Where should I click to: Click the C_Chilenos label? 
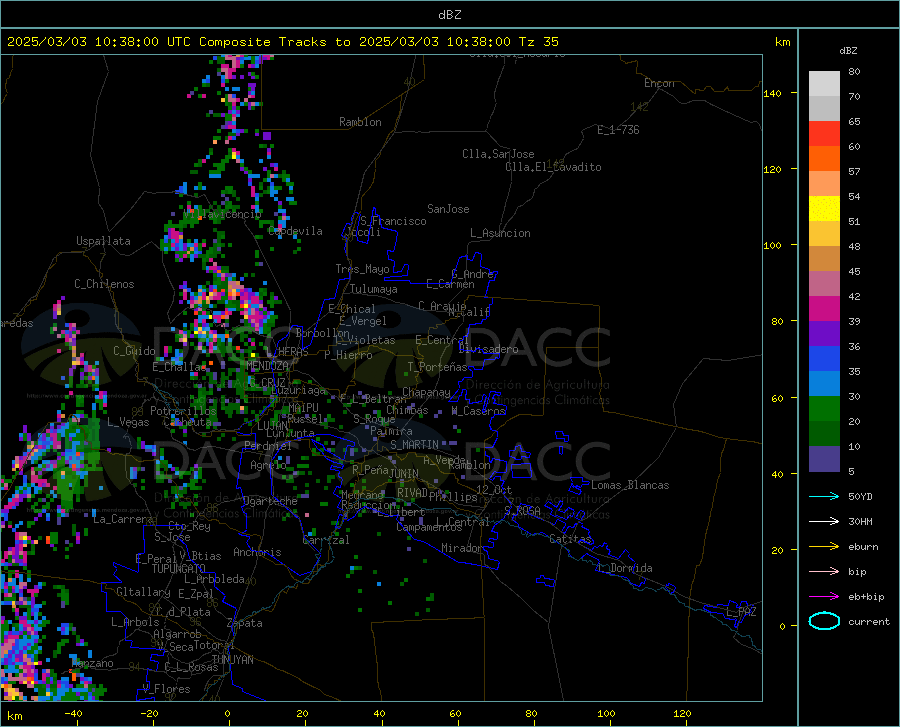coord(104,284)
